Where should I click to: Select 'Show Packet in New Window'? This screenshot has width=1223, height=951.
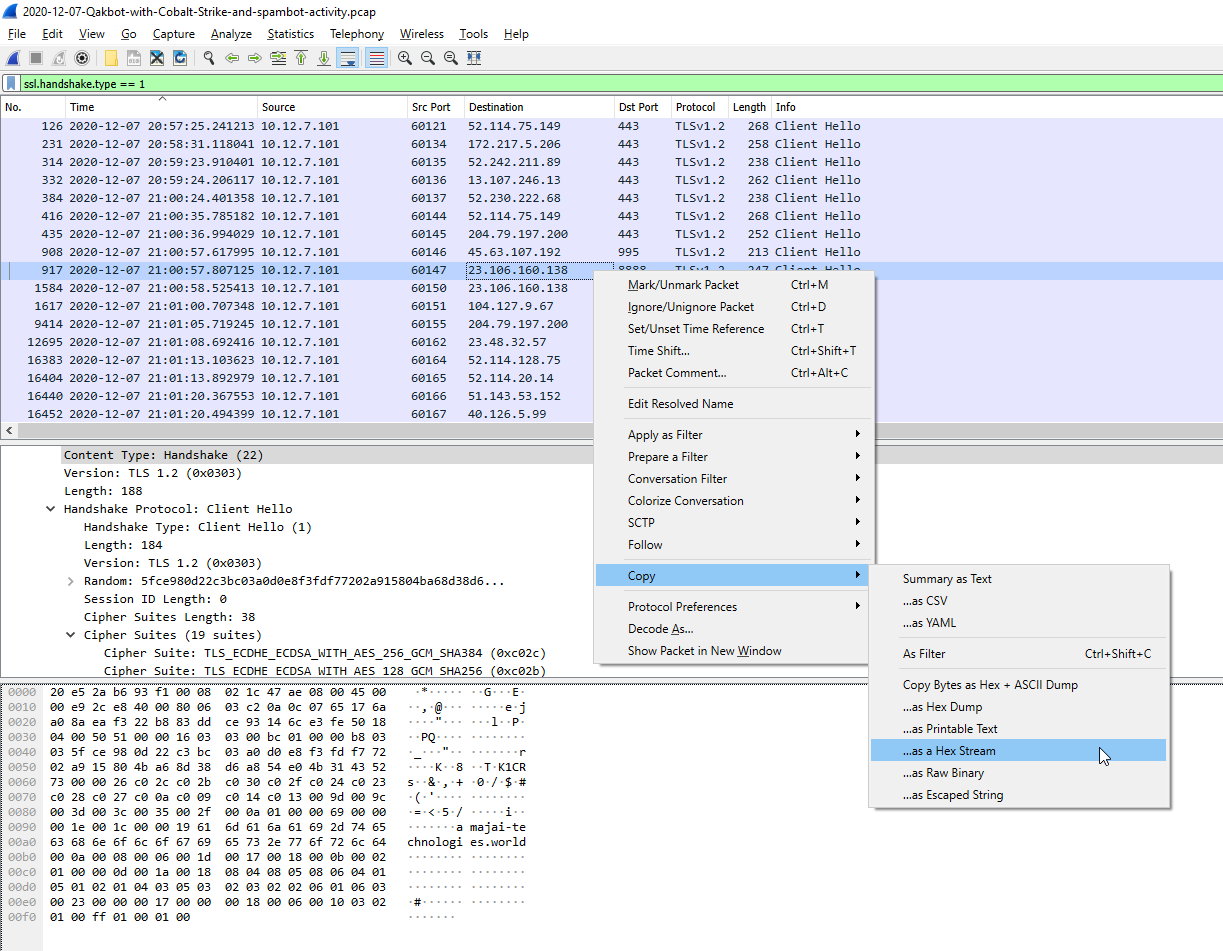pyautogui.click(x=705, y=651)
